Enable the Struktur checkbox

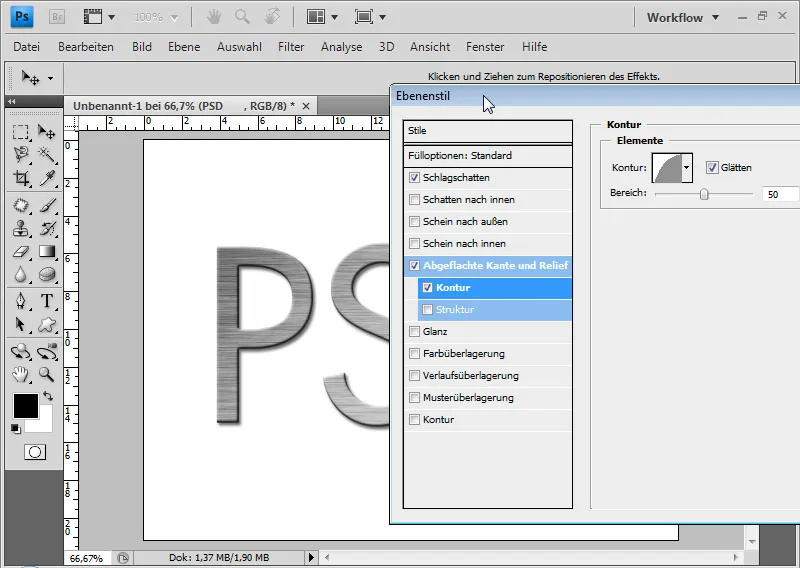pos(428,309)
